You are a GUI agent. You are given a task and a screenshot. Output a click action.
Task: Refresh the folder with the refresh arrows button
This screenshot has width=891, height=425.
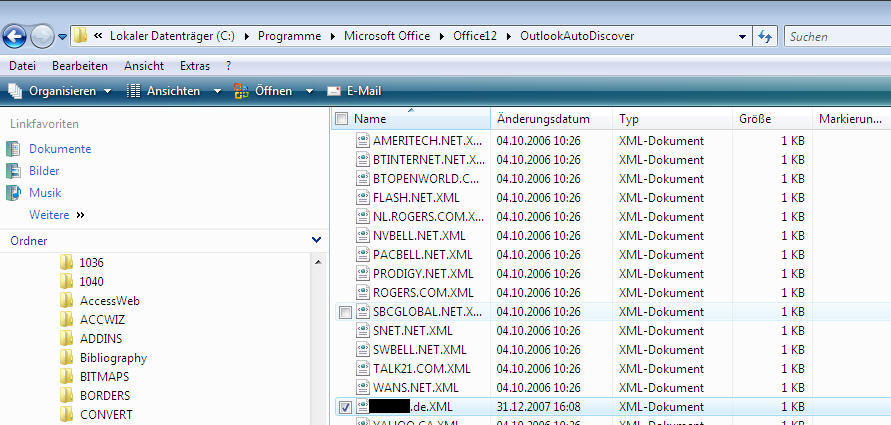coord(765,36)
